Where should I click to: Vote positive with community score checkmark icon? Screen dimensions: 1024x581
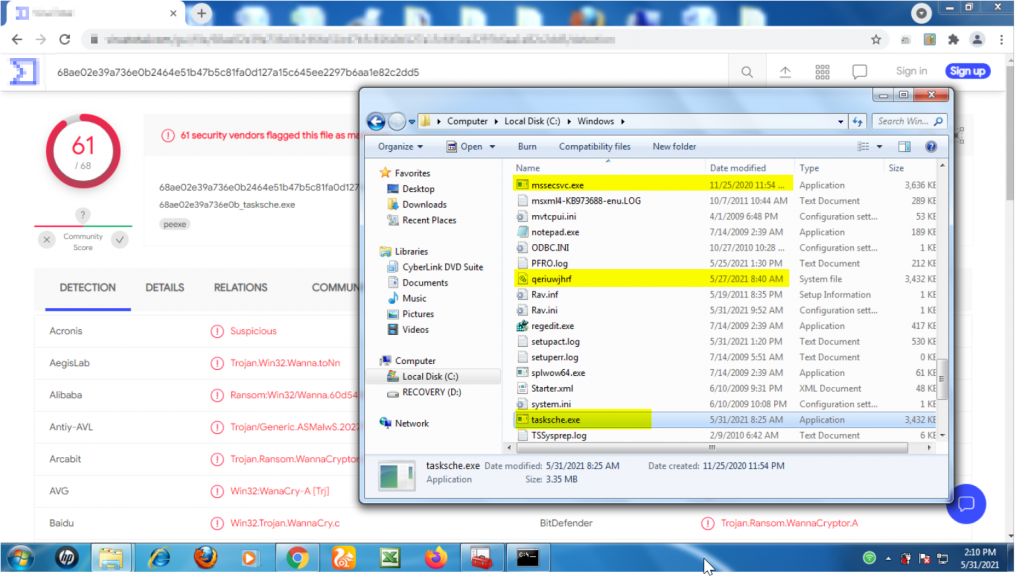121,242
